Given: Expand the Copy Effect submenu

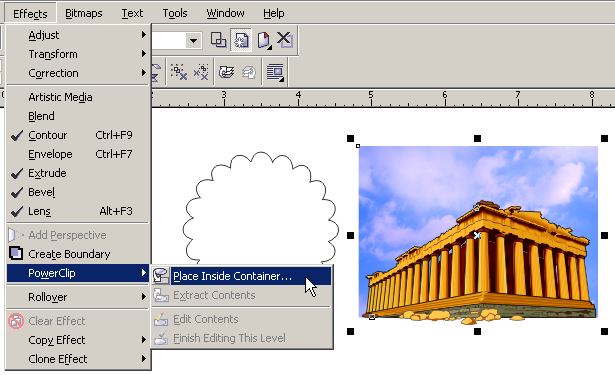Looking at the screenshot, I should click(x=78, y=340).
